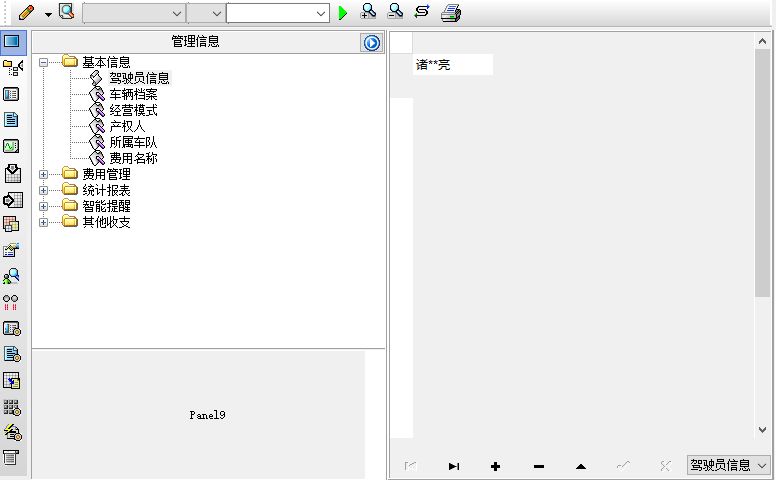Open the first gray toolbar combo box
This screenshot has height=480, width=776.
134,13
